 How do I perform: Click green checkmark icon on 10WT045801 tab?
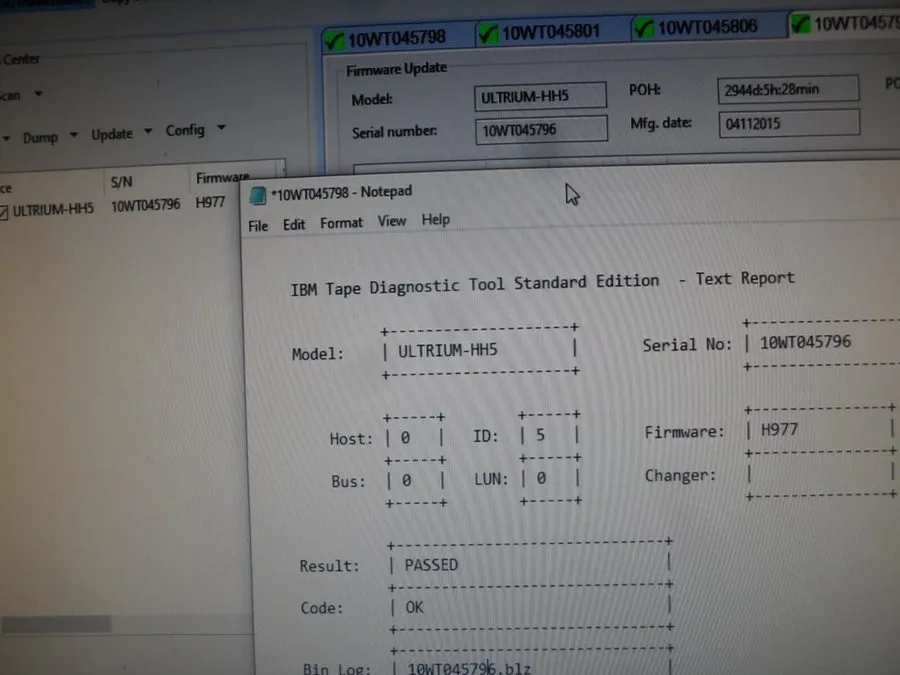pos(488,34)
